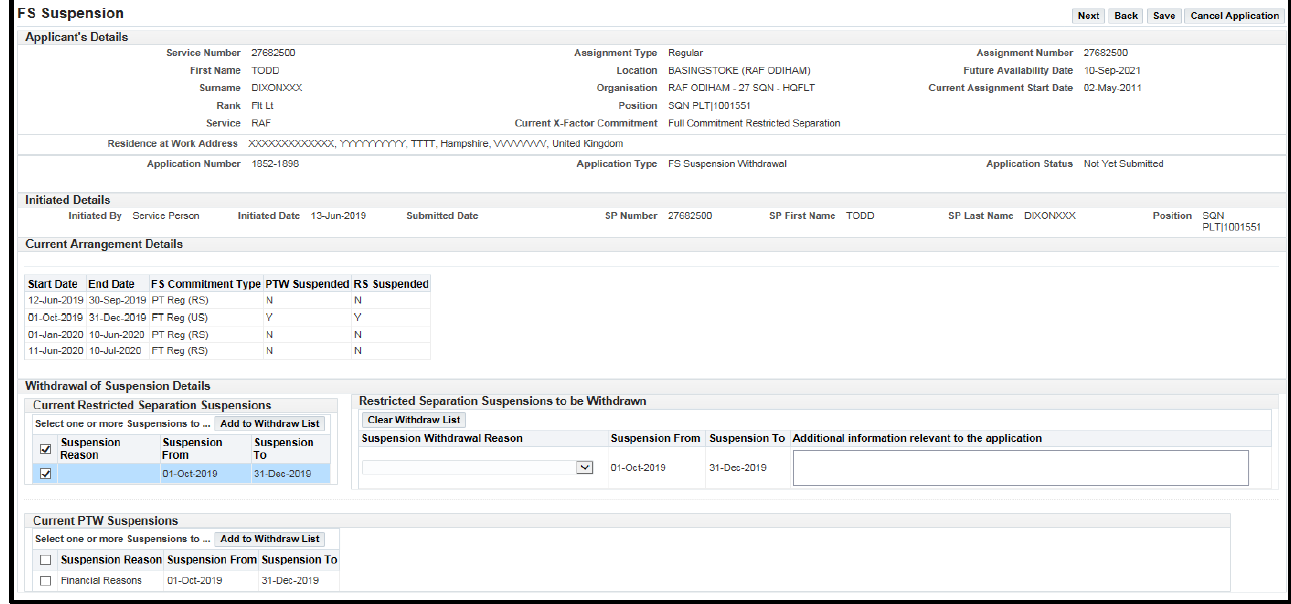The height and width of the screenshot is (604, 1291).
Task: Click the End Date column header
Action: pyautogui.click(x=111, y=284)
